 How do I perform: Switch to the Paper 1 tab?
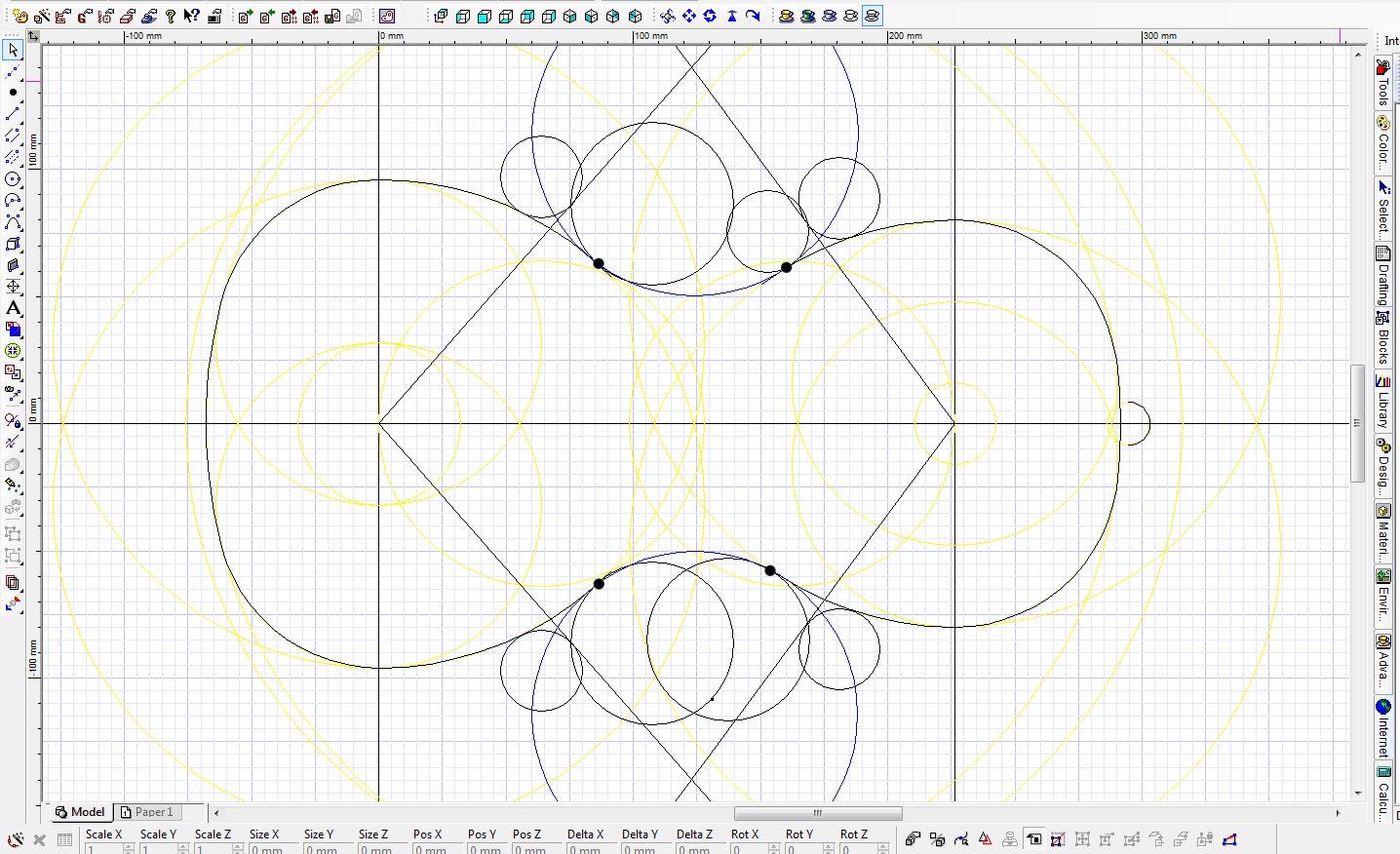click(x=146, y=812)
